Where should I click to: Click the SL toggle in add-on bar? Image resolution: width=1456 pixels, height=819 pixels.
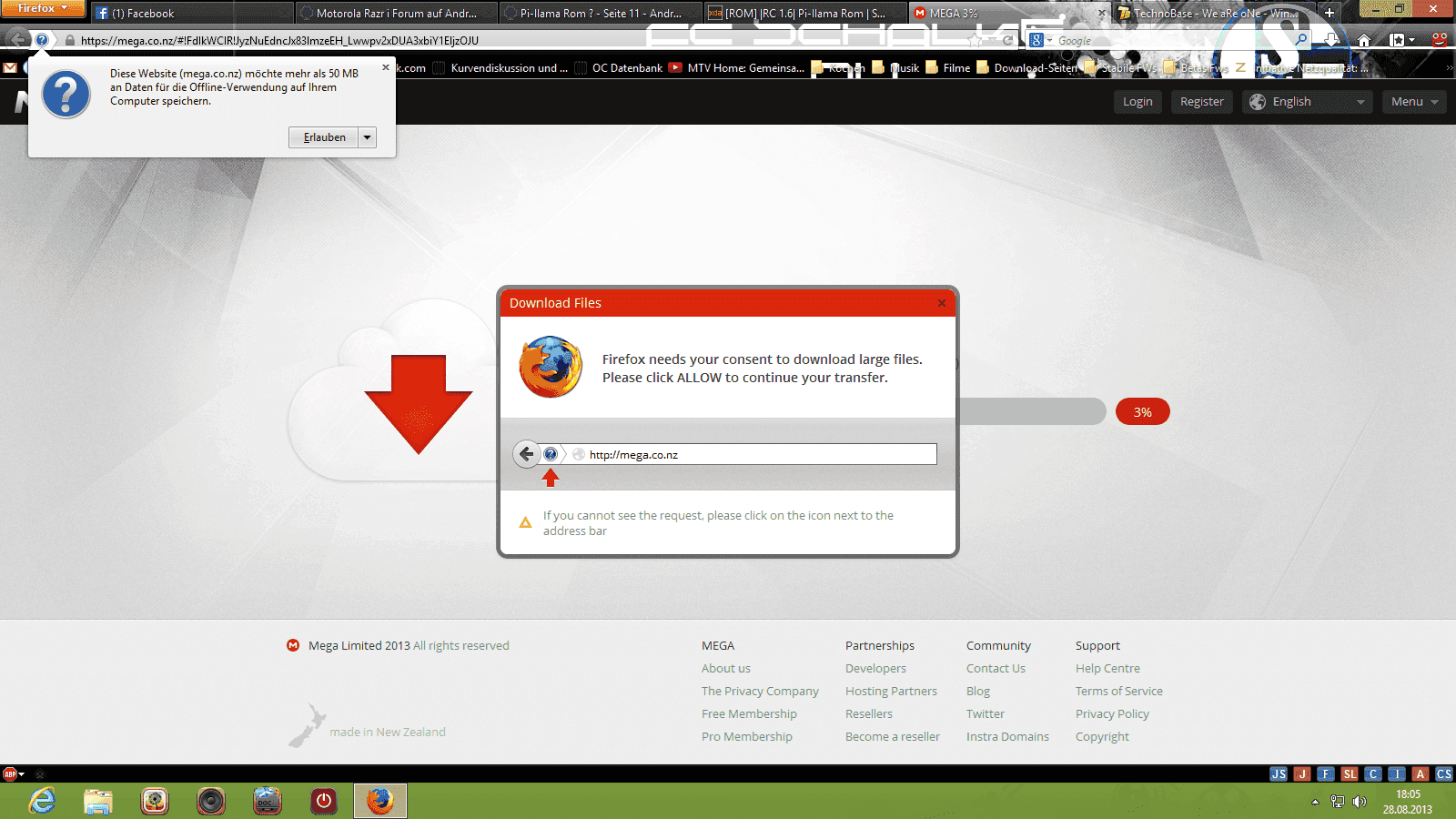pyautogui.click(x=1350, y=774)
